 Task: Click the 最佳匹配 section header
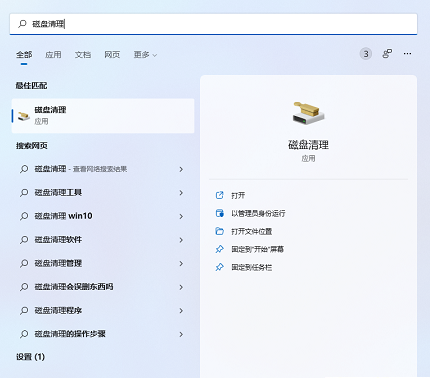pos(31,86)
